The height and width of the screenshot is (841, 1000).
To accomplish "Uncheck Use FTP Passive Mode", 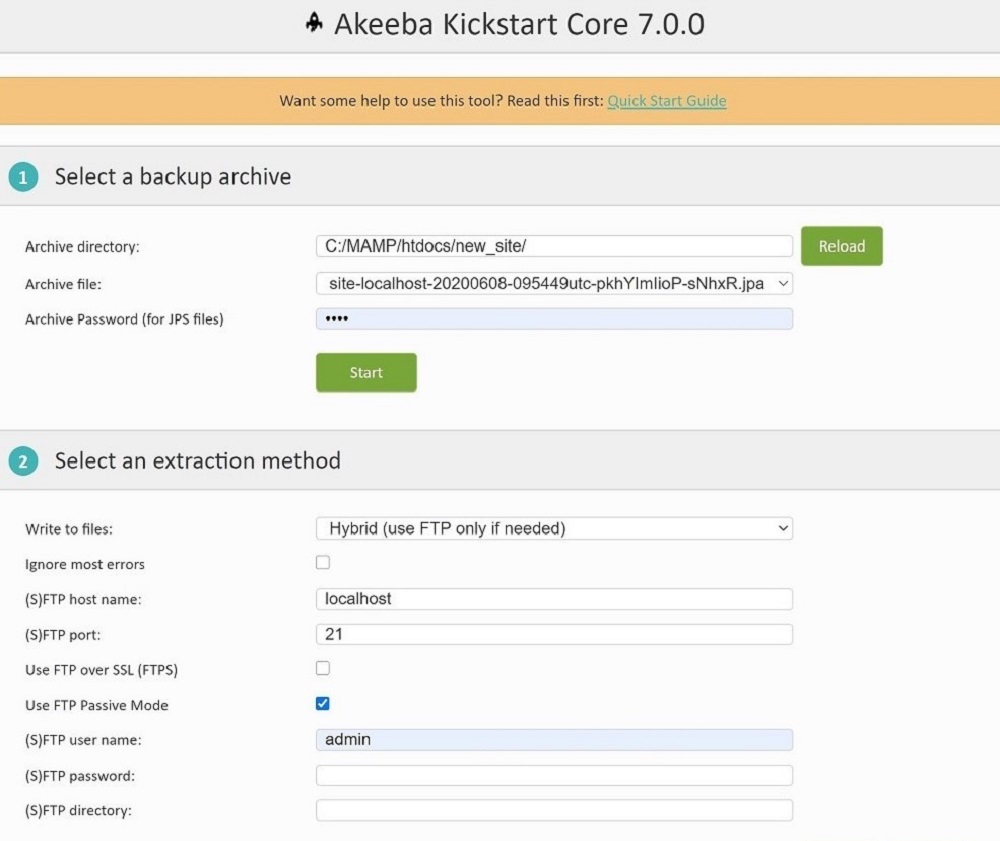I will (323, 703).
